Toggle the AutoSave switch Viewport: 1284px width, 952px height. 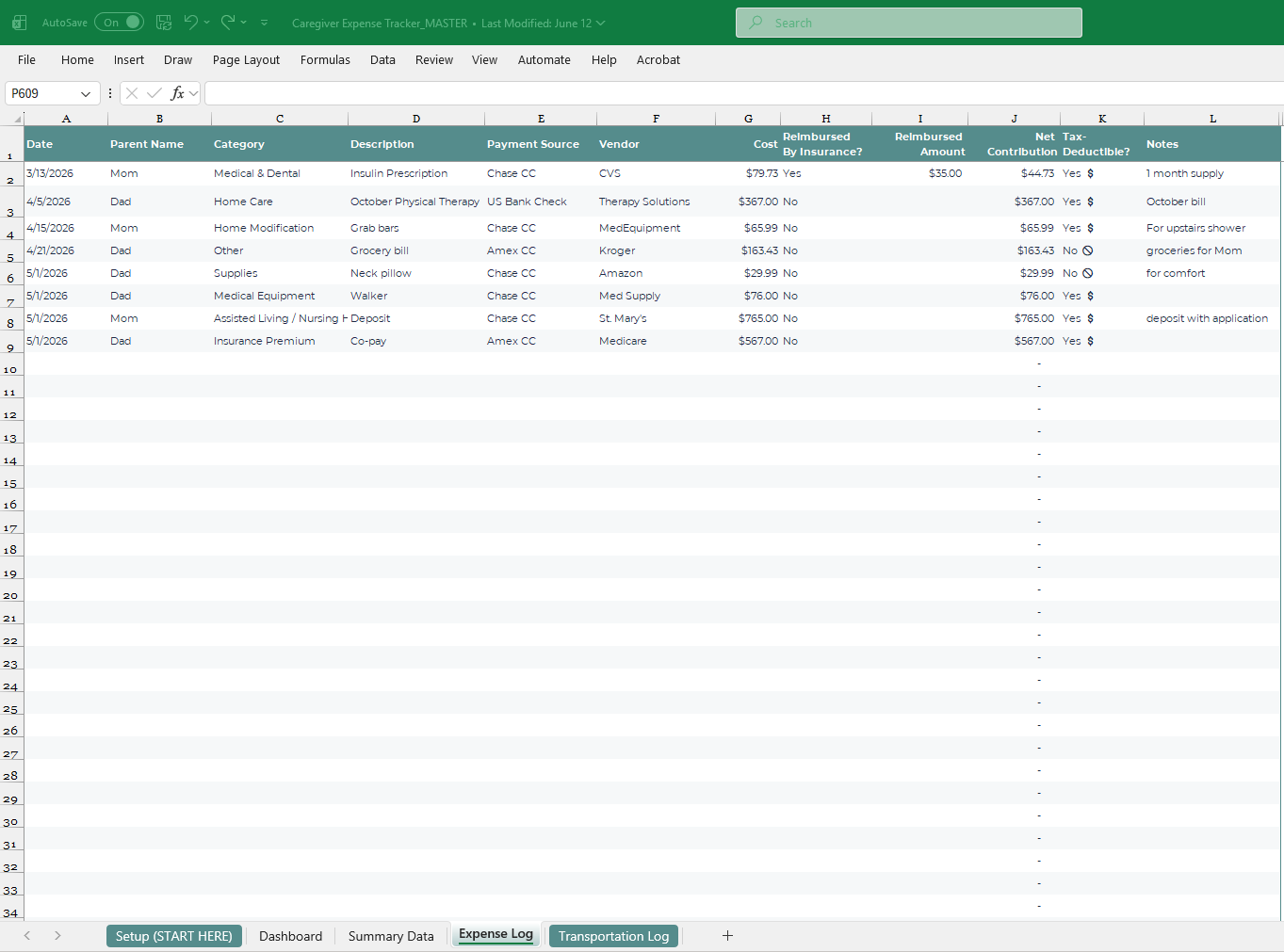pos(119,23)
